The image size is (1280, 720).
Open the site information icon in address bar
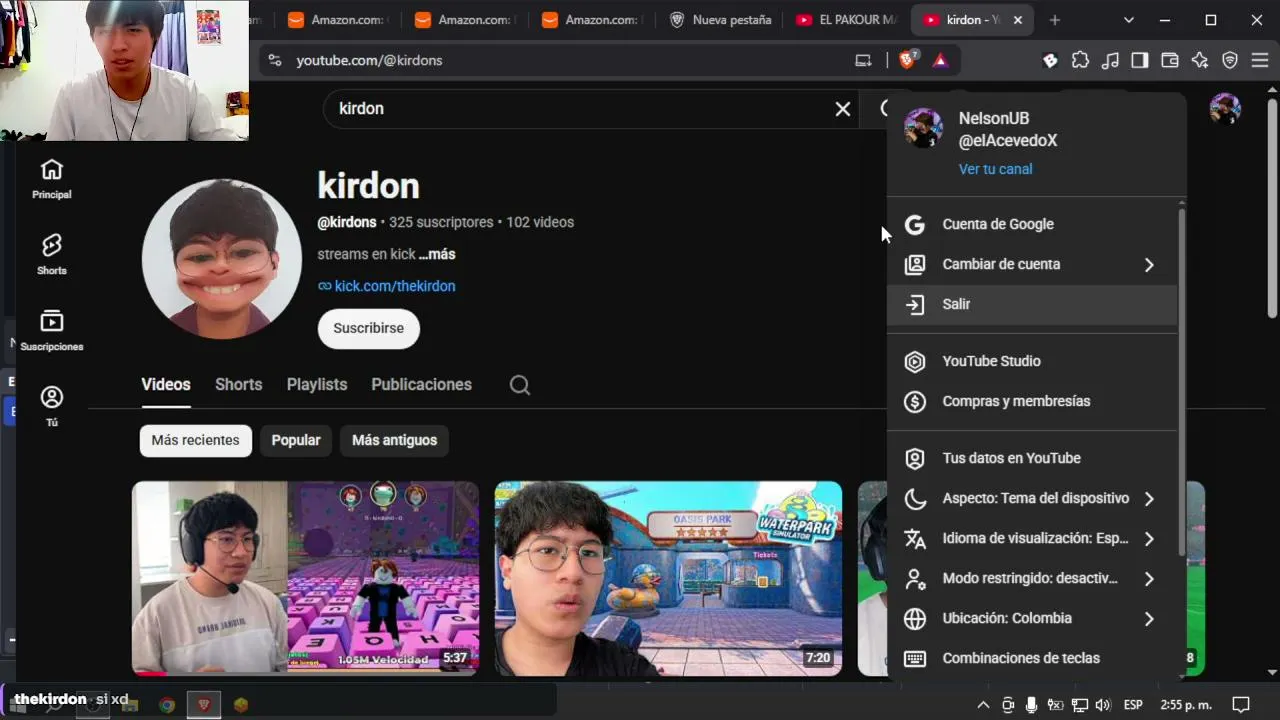click(275, 61)
